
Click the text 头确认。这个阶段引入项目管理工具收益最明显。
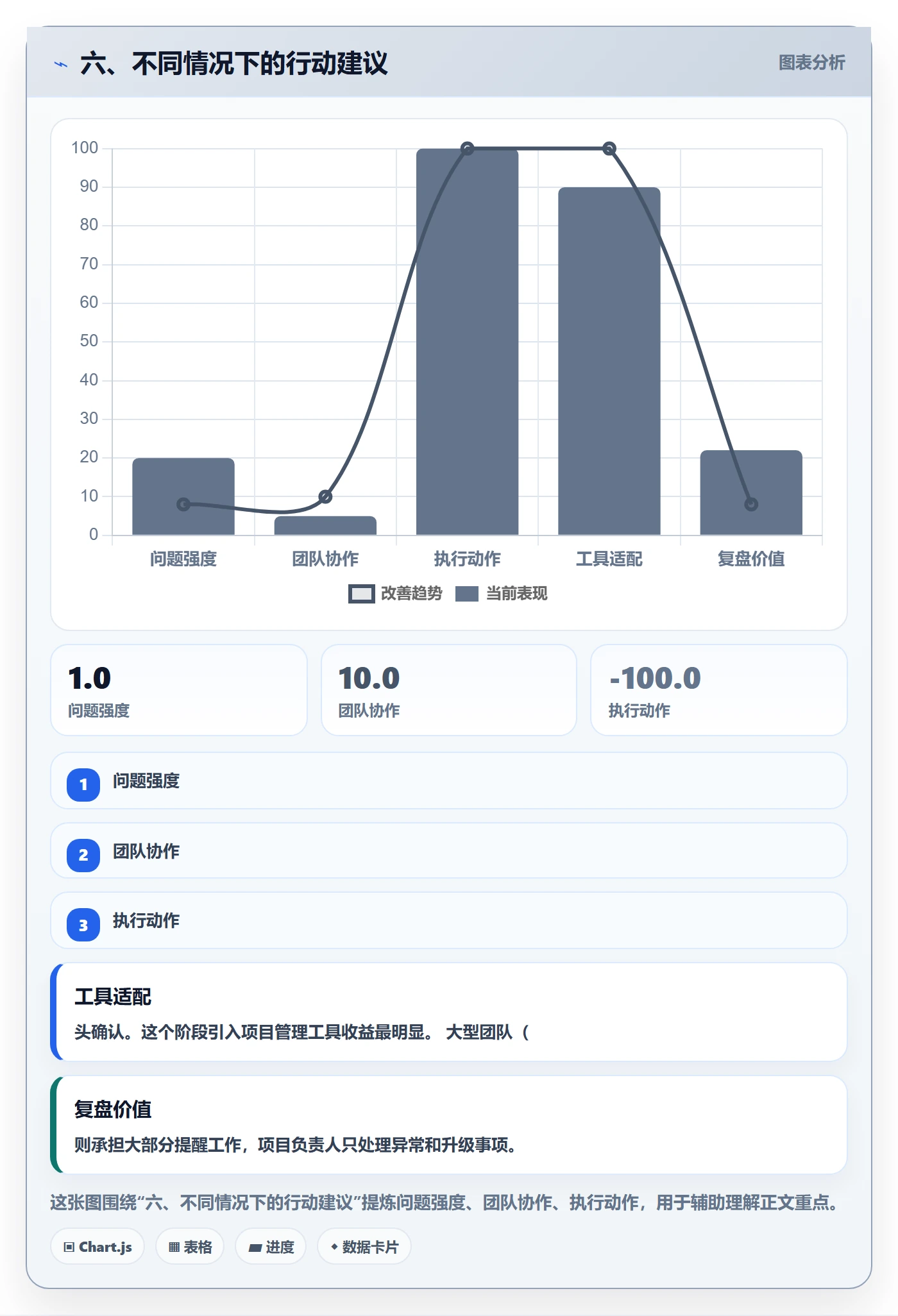(x=256, y=1033)
